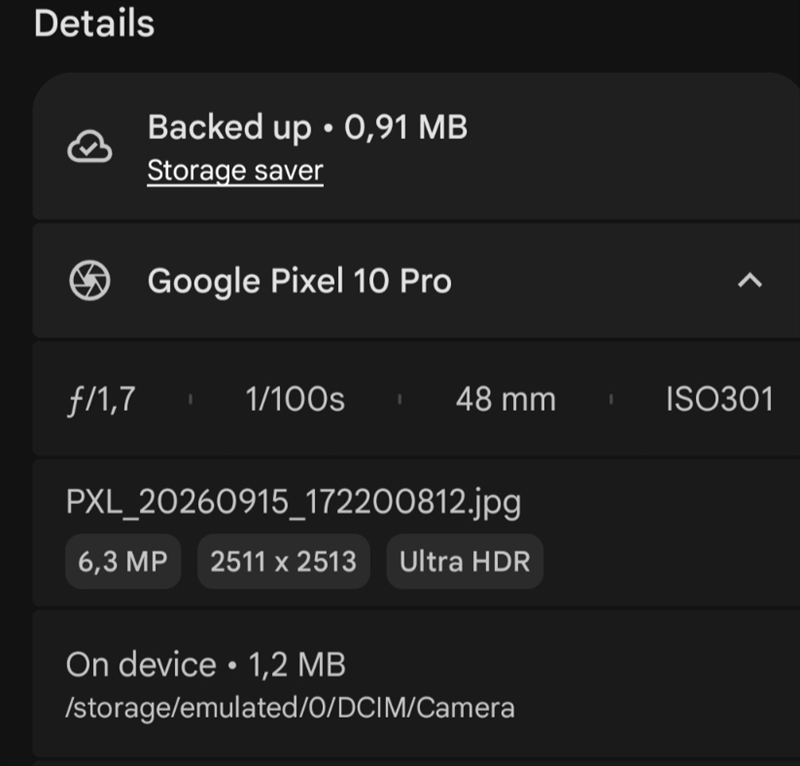800x766 pixels.
Task: Tap the 6,3 MP chip
Action: 123,561
